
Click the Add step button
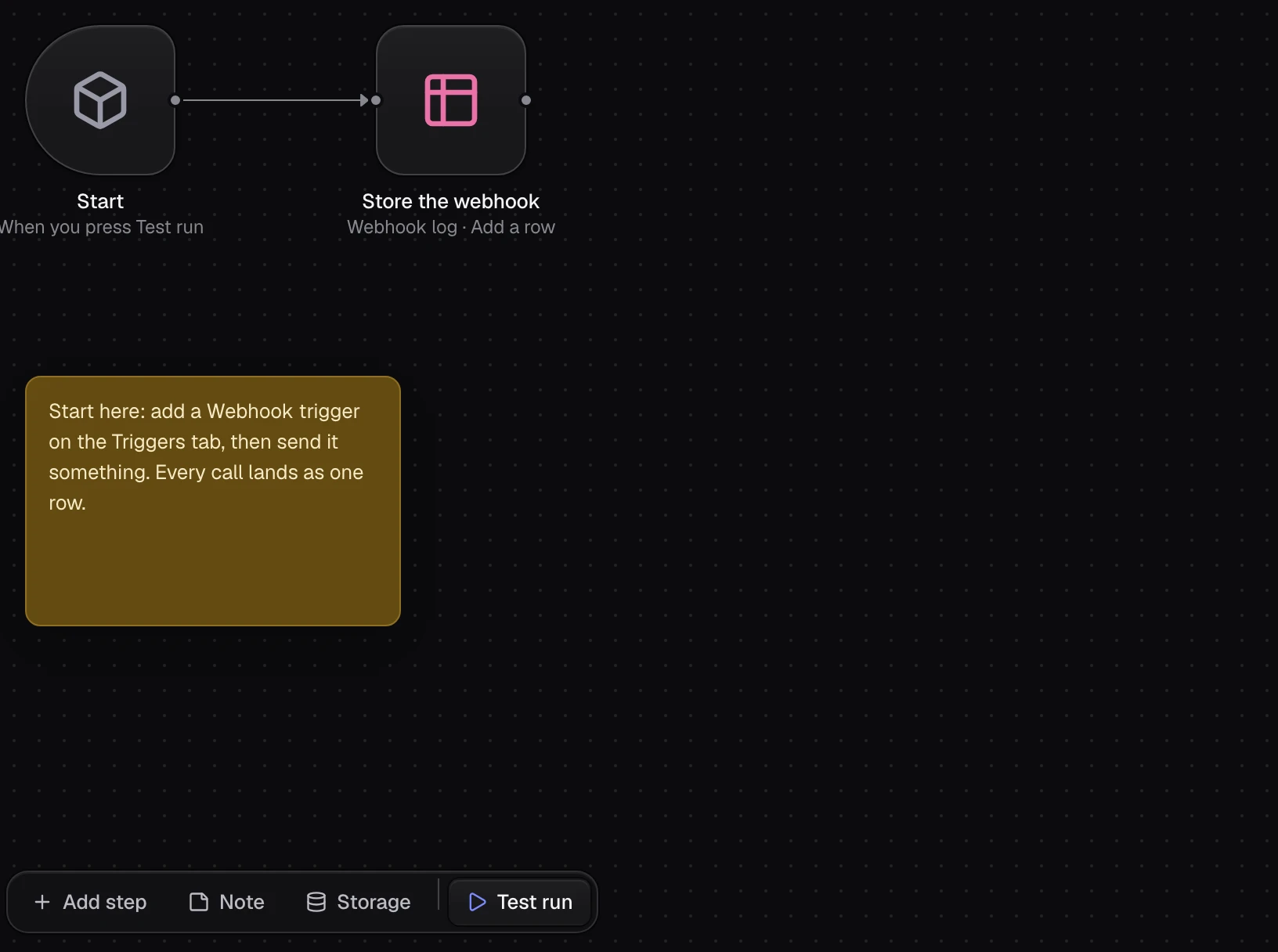pyautogui.click(x=91, y=902)
